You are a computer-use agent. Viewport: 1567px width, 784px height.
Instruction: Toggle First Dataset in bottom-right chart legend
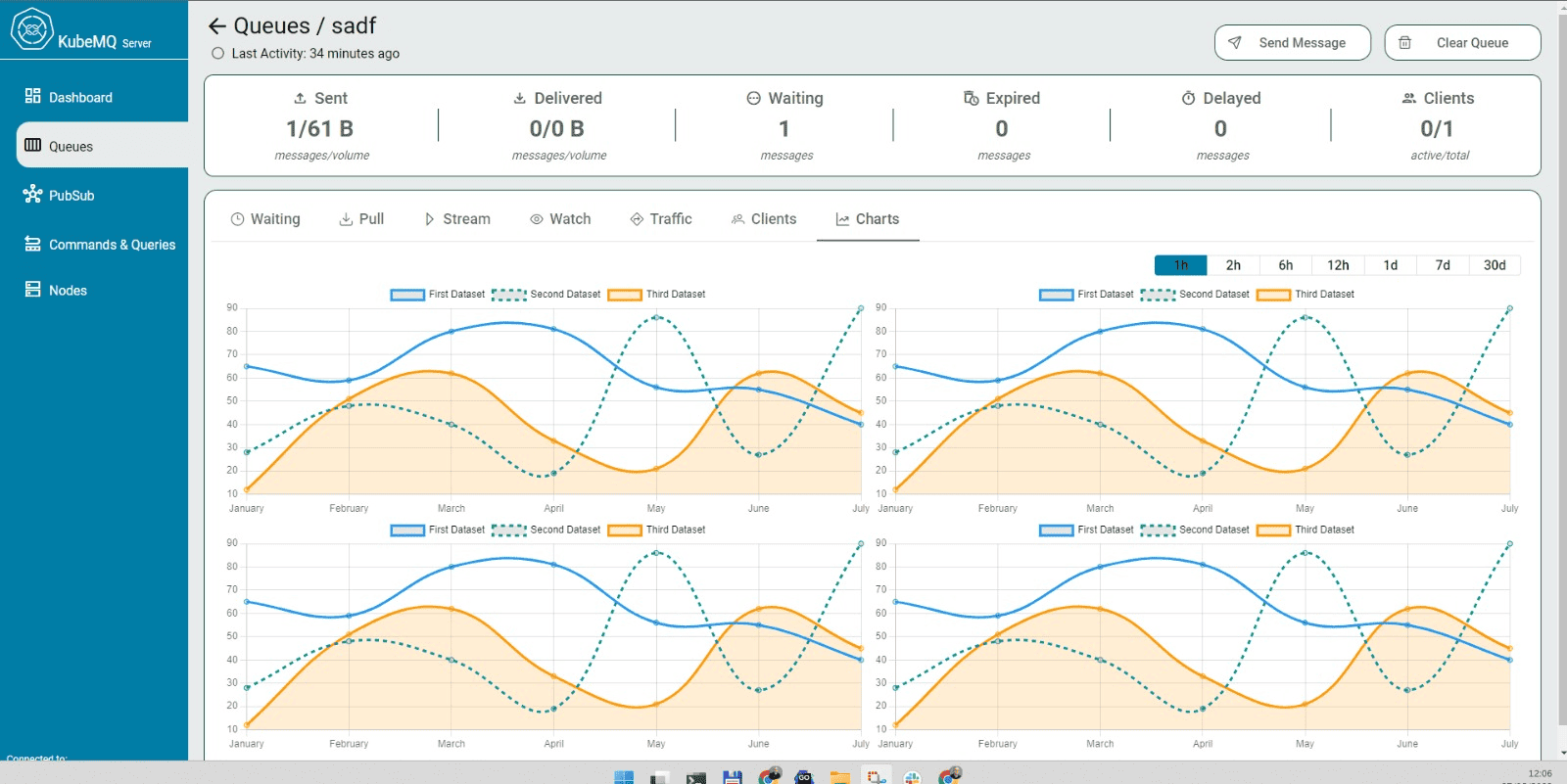(x=1086, y=530)
